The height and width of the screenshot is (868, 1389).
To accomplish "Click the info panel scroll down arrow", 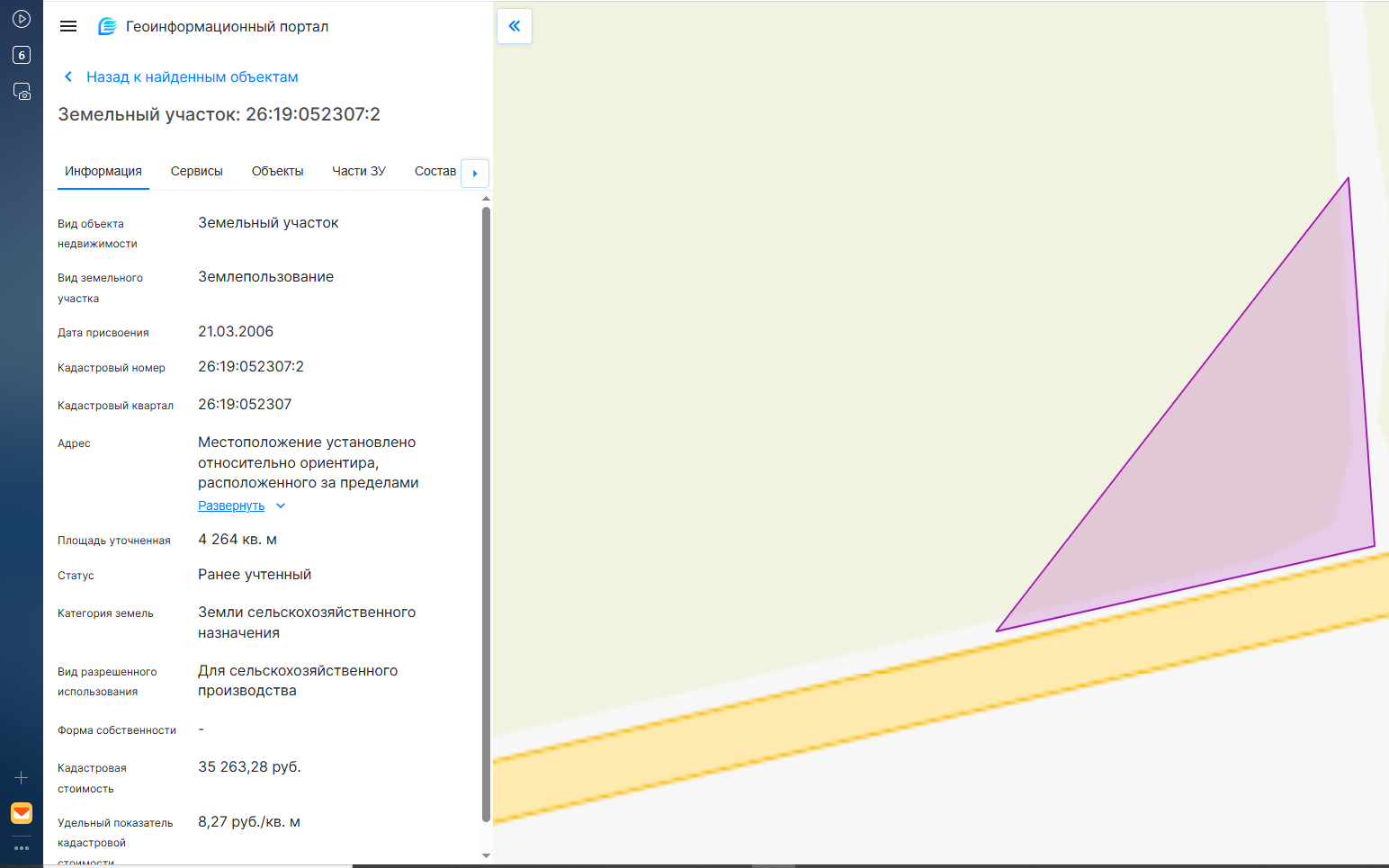I will coord(486,855).
